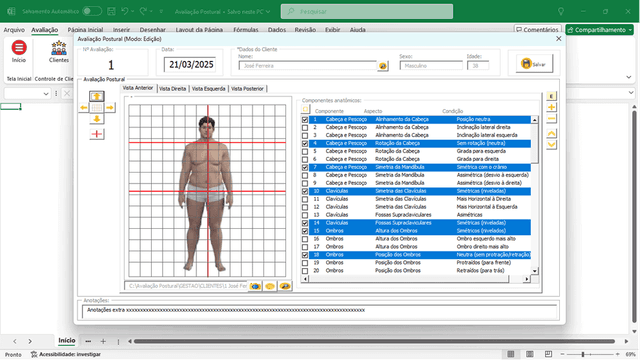Click the lightbulb help icon in title bar
Image resolution: width=640 pixels, height=360 pixels.
[x=561, y=11]
